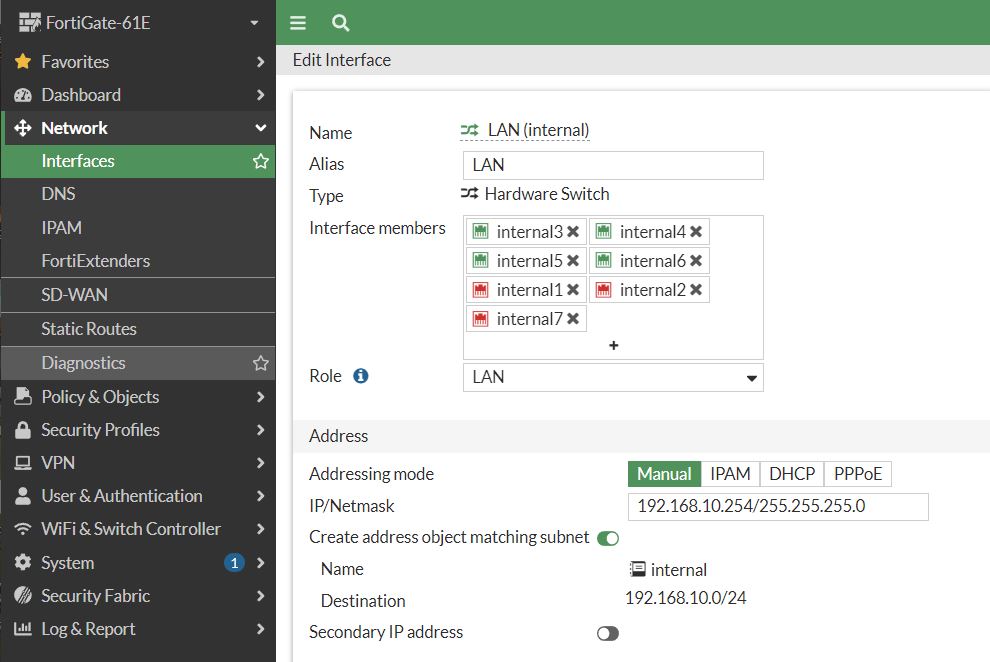Select DHCP addressing mode
The image size is (990, 662).
click(792, 474)
